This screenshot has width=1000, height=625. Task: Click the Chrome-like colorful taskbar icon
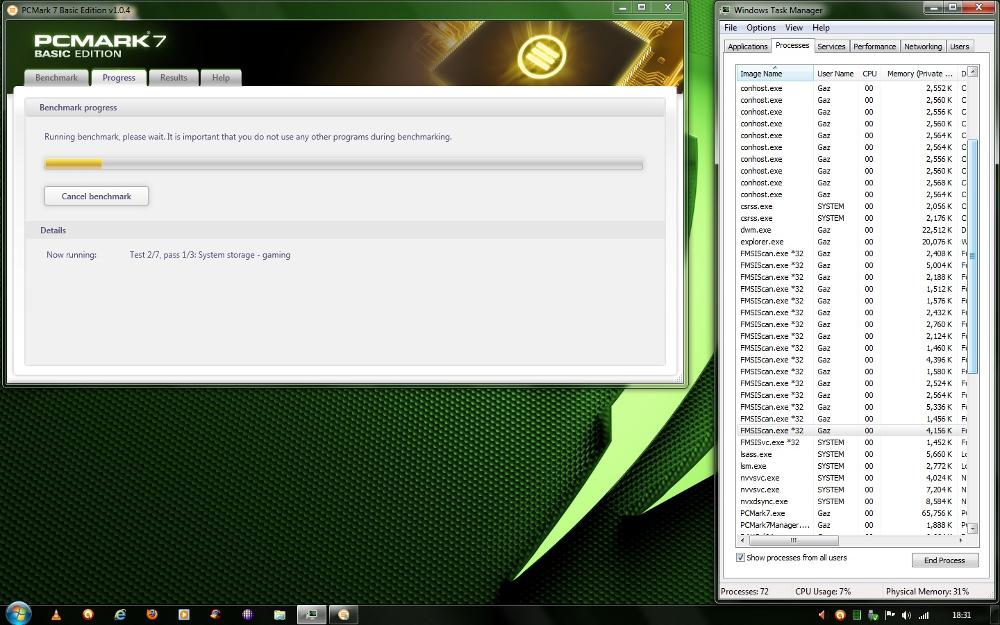216,614
